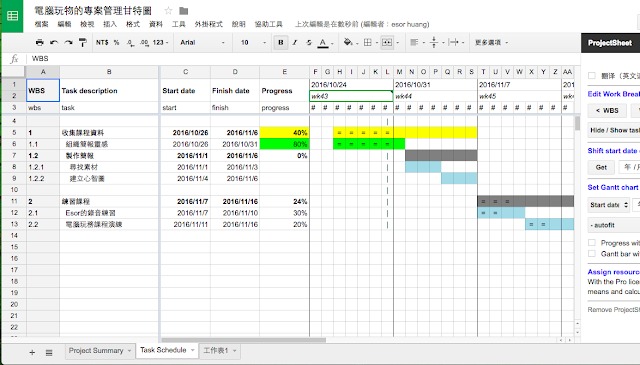Click the print icon in toolbar
The width and height of the screenshot is (640, 365).
point(40,42)
